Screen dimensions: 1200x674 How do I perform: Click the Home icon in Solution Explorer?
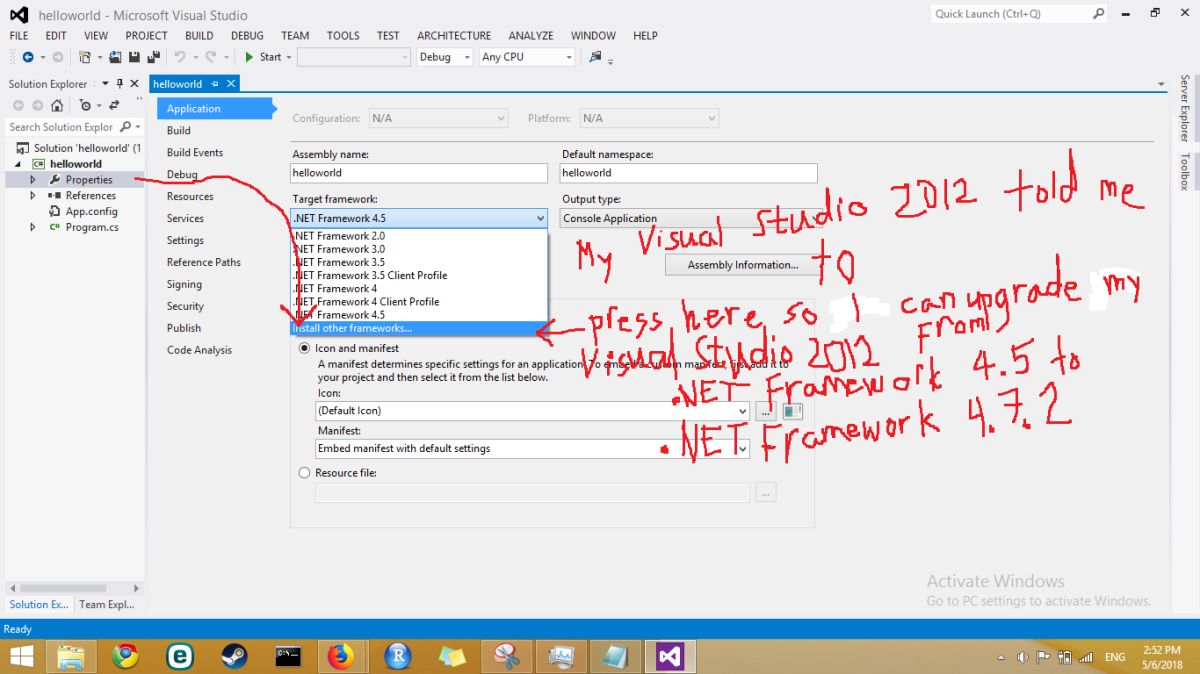coord(57,105)
